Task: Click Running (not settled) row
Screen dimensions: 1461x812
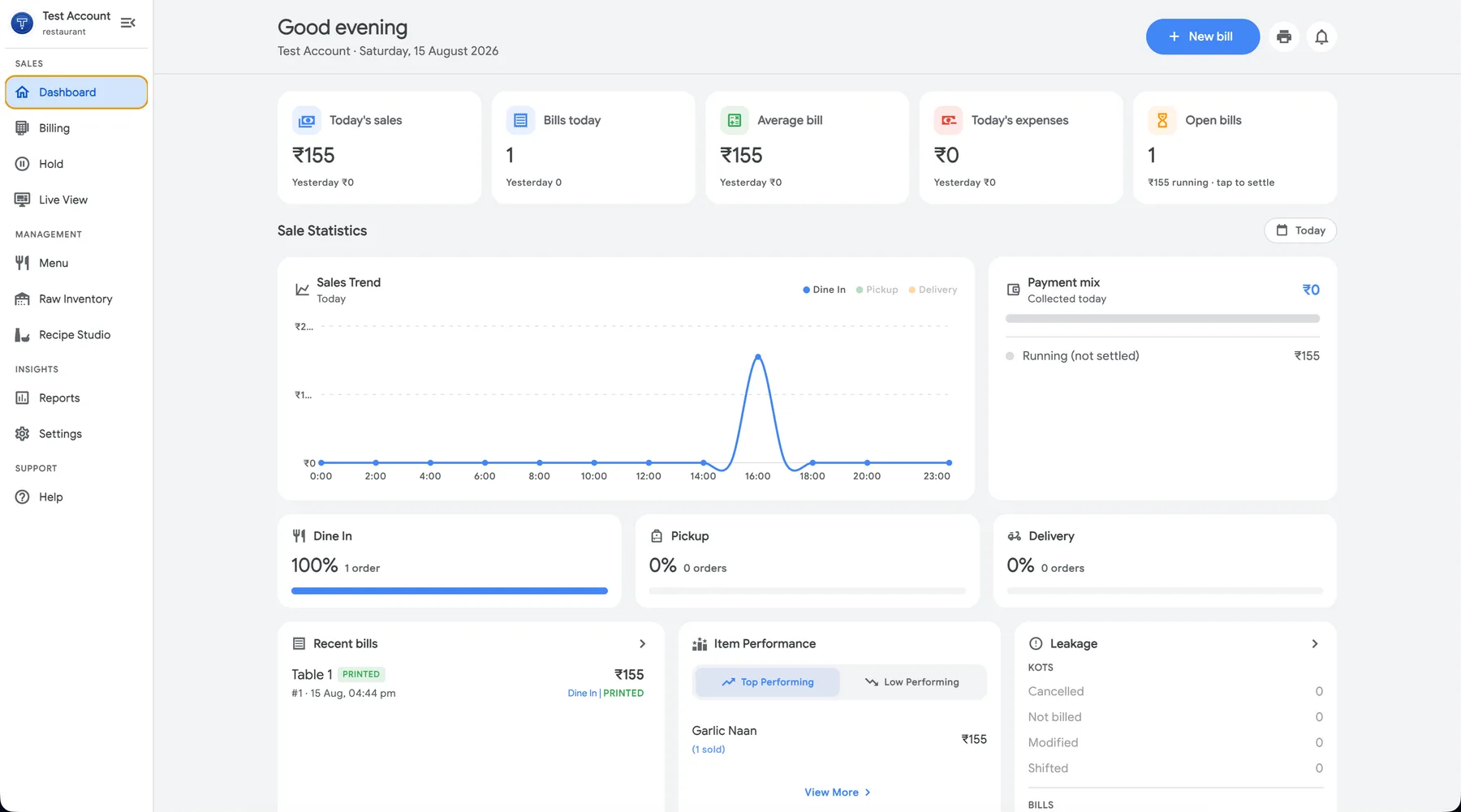Action: (x=1162, y=356)
